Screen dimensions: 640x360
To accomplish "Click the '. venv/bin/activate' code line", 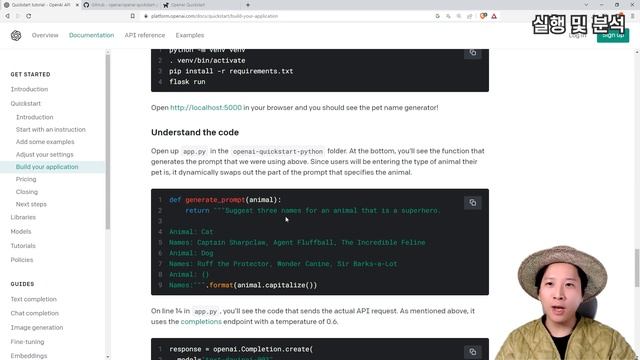I will click(207, 60).
